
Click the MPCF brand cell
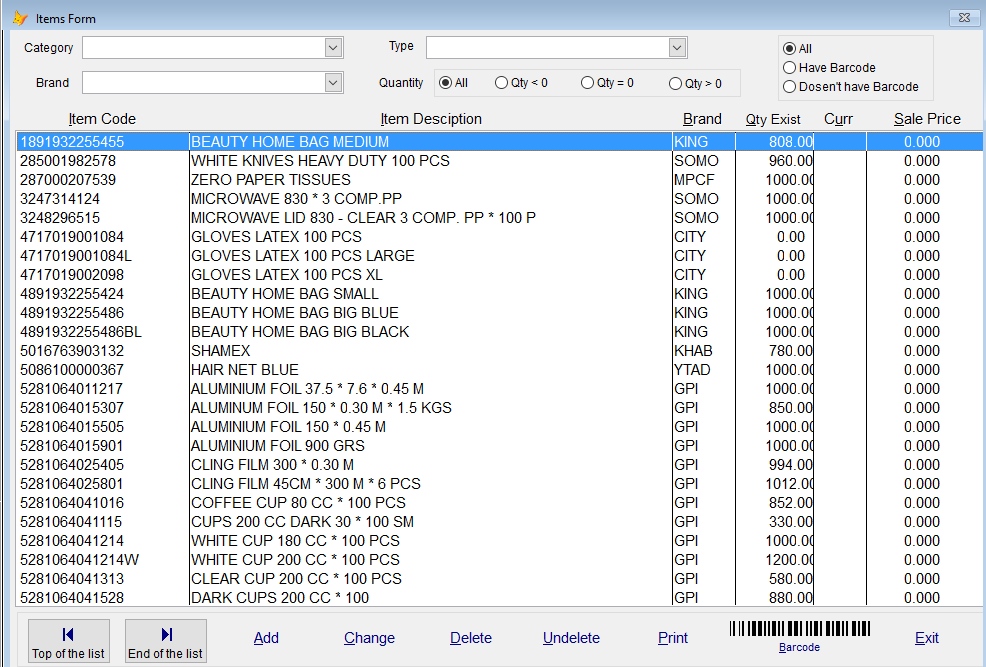point(694,180)
